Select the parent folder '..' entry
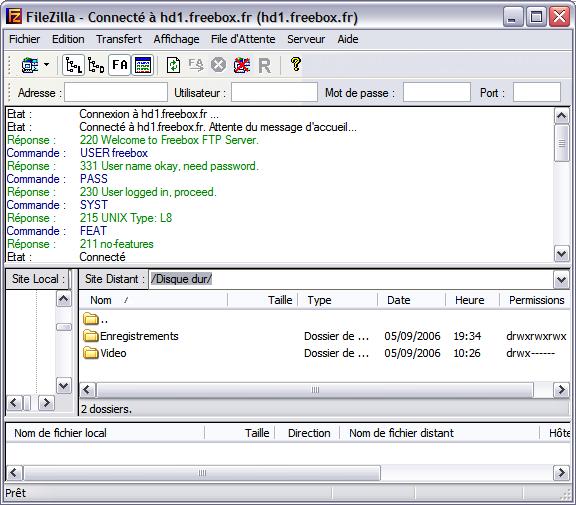Viewport: 576px width, 505px height. (96, 319)
